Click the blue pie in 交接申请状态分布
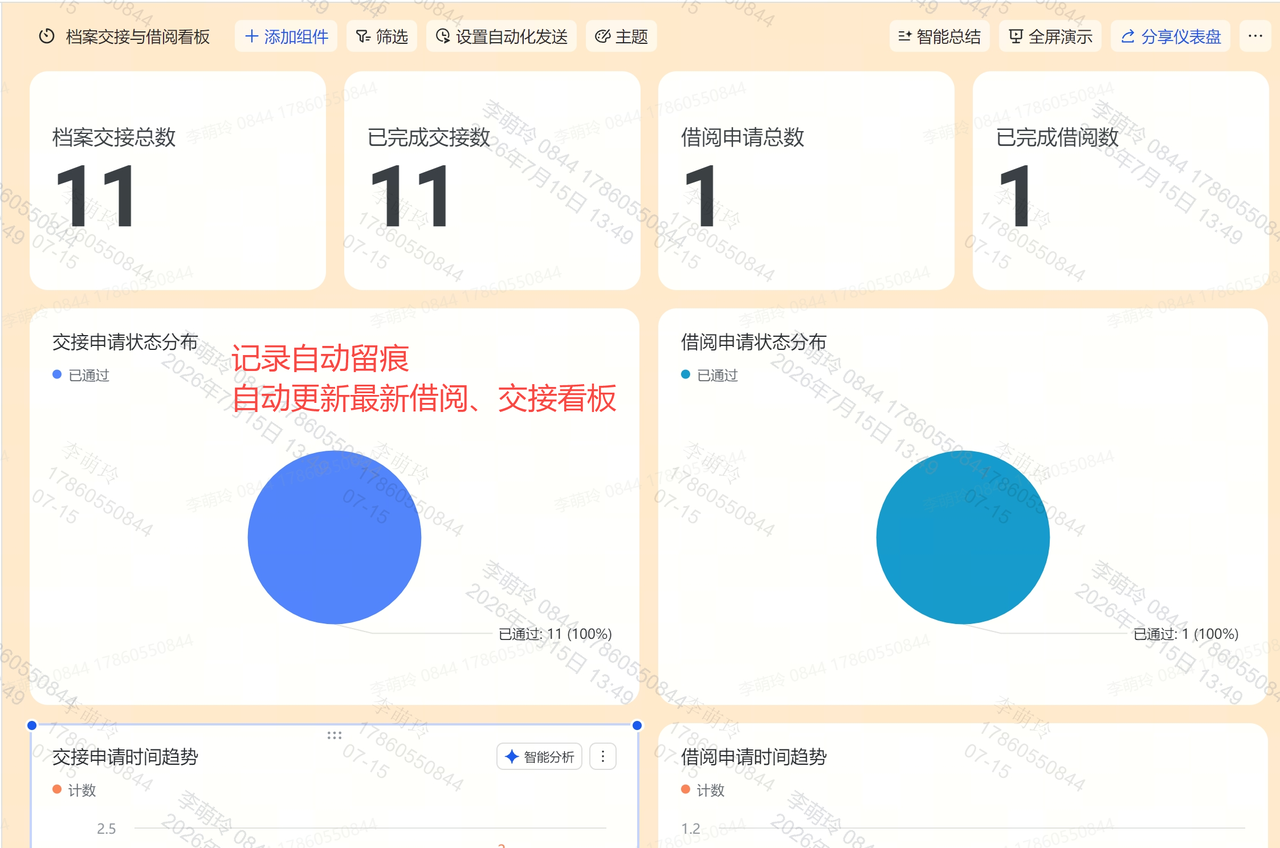The width and height of the screenshot is (1280, 848). pos(334,537)
